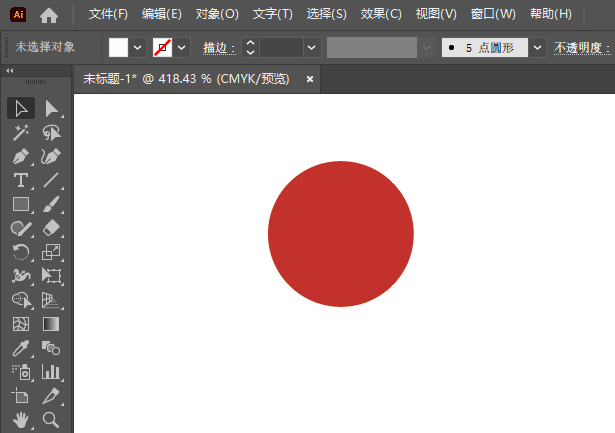Image resolution: width=615 pixels, height=433 pixels.
Task: Select the Direct Selection tool
Action: tap(51, 109)
